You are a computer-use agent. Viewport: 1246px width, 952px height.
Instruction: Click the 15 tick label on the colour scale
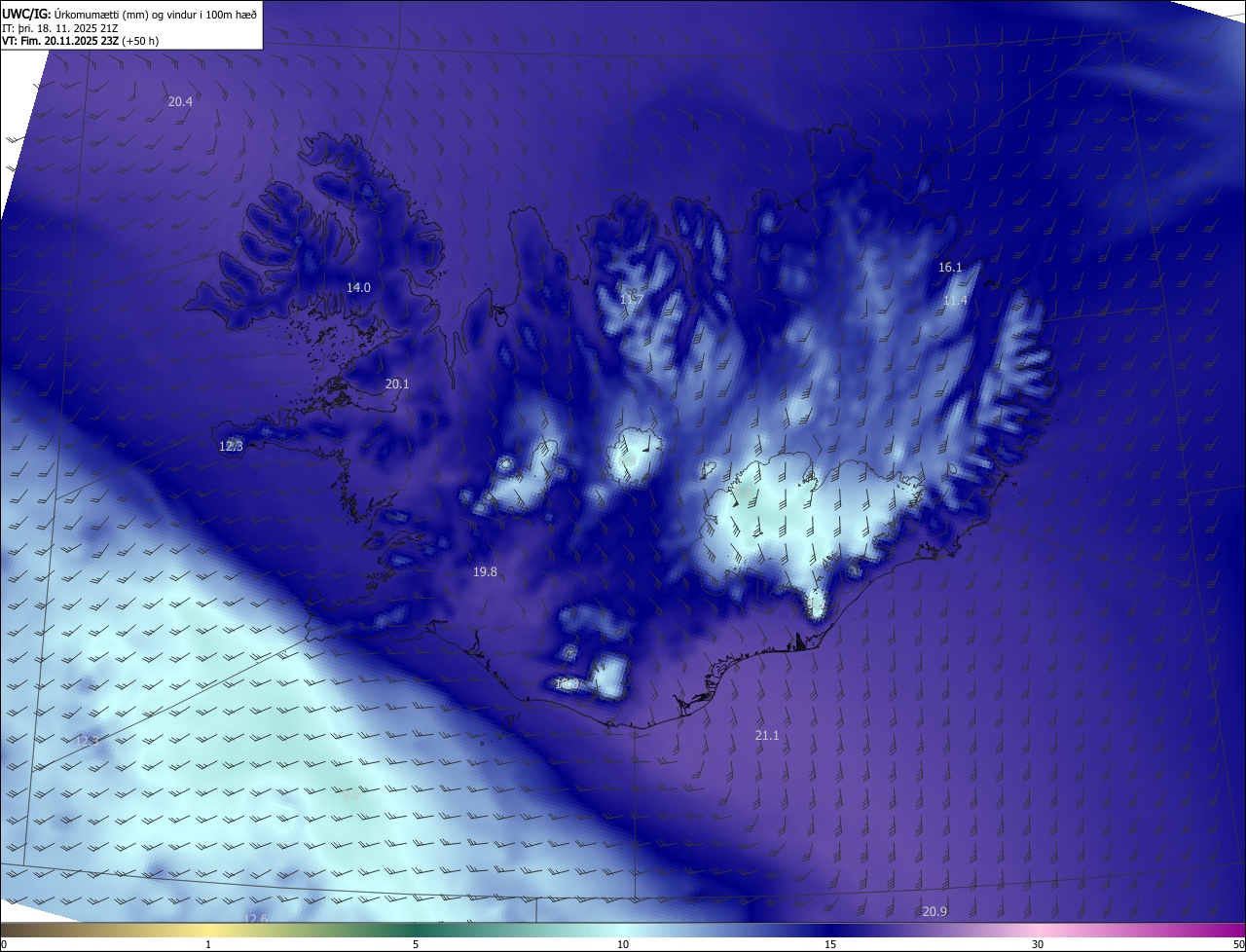830,944
